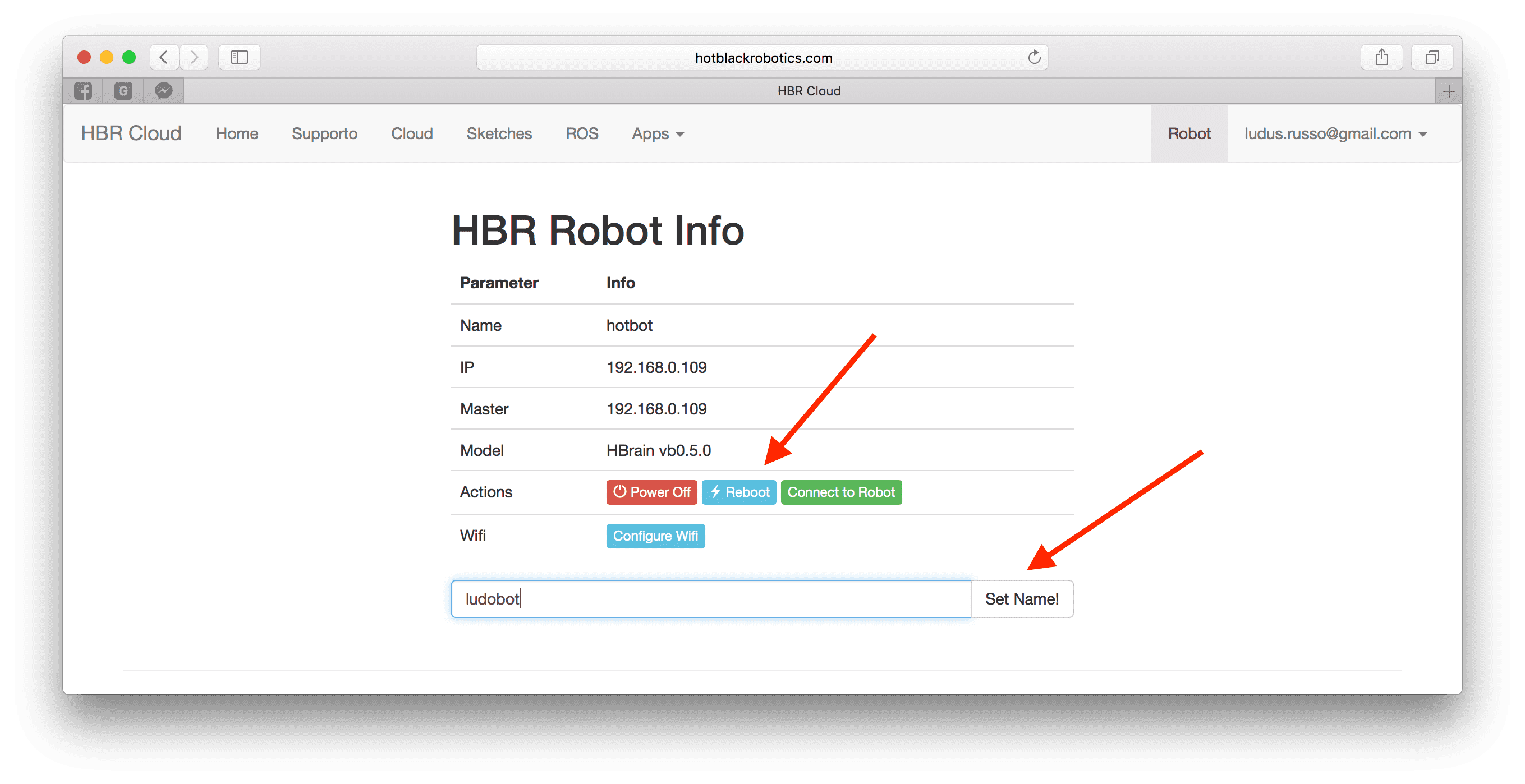Screen dimensions: 1525x784
Task: Click the blue Reboot button
Action: click(x=739, y=492)
